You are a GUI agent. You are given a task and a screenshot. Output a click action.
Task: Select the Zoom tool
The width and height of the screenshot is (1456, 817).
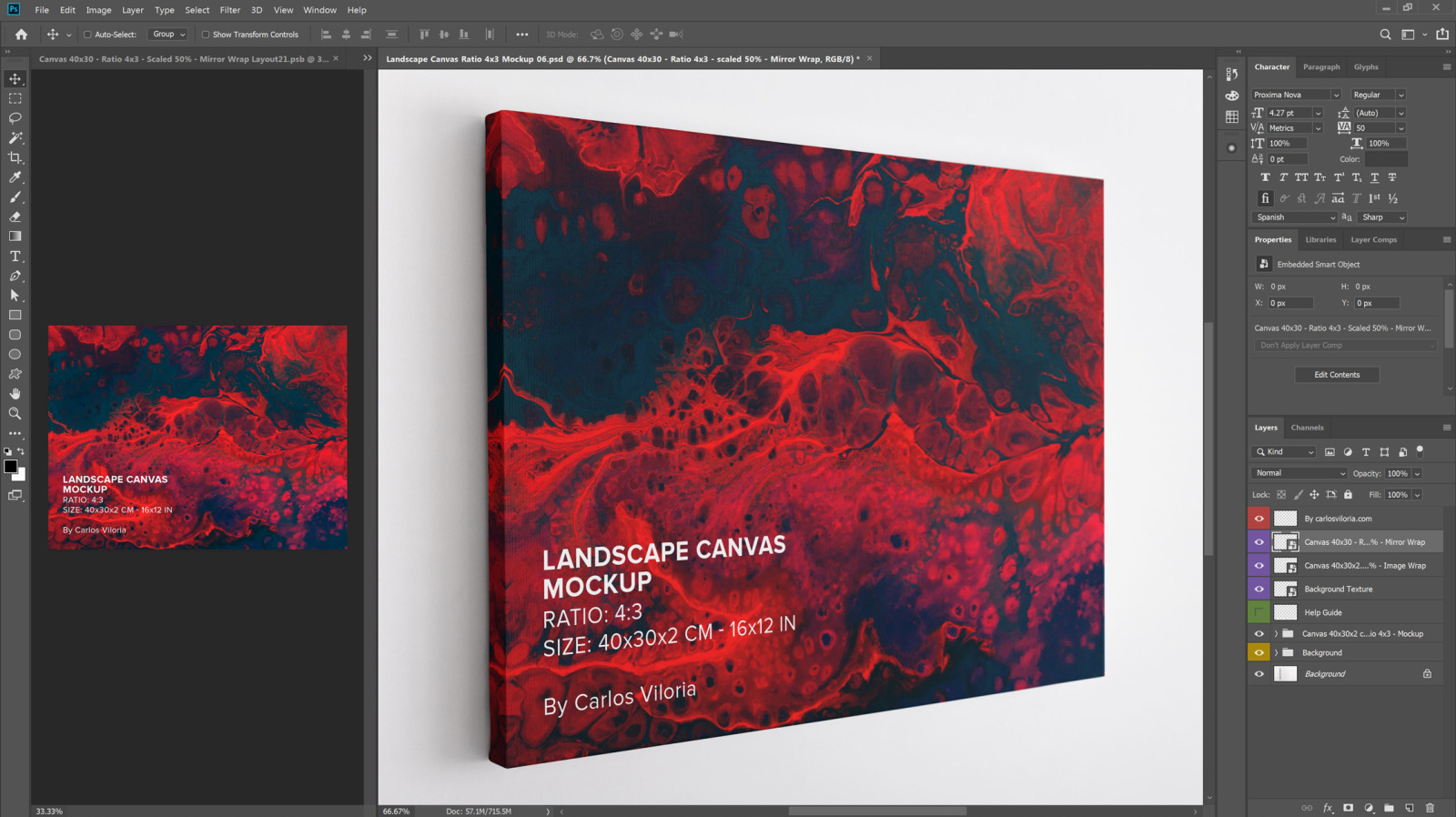pyautogui.click(x=15, y=414)
